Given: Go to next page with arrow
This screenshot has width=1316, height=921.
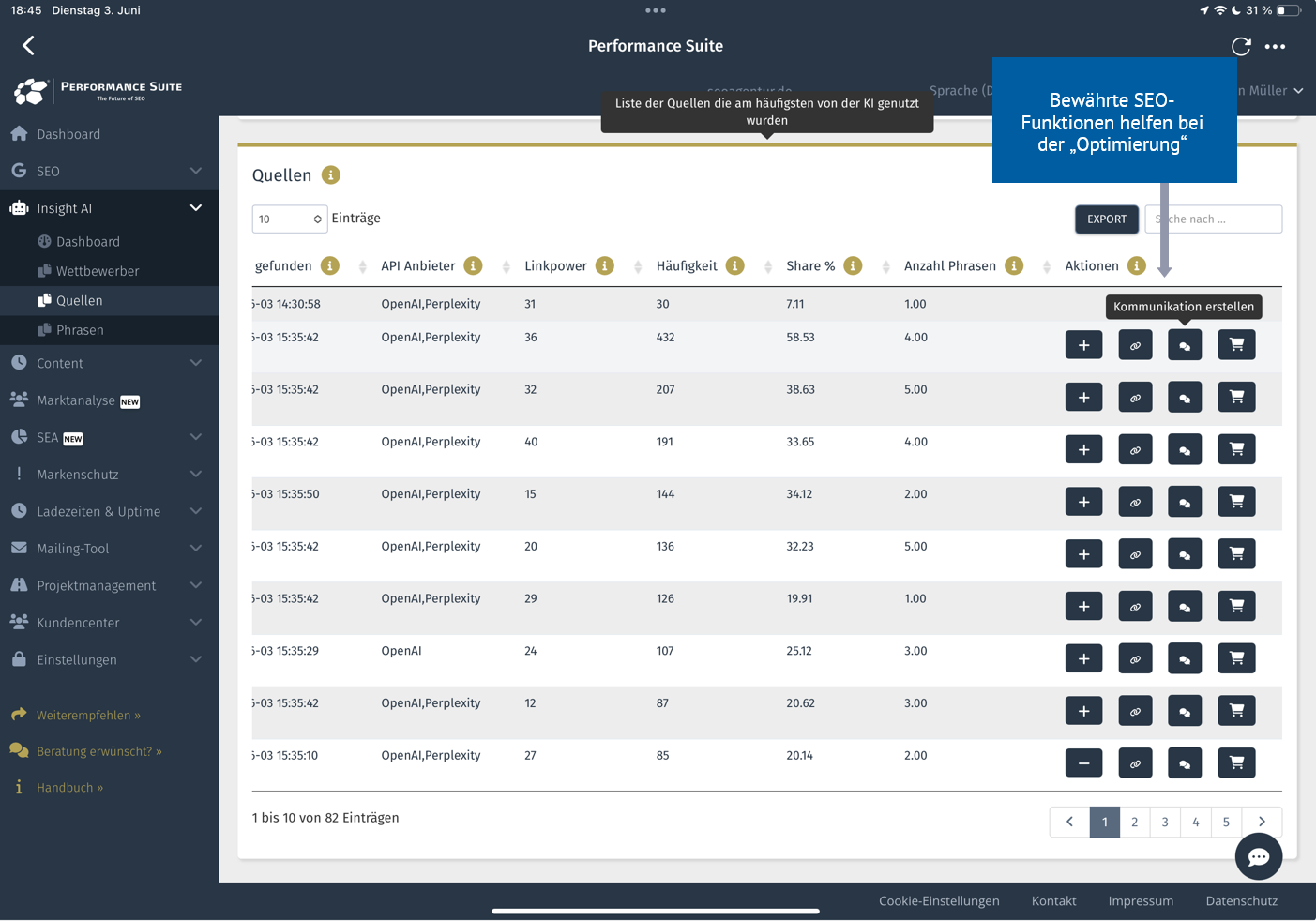Looking at the screenshot, I should click(x=1262, y=822).
